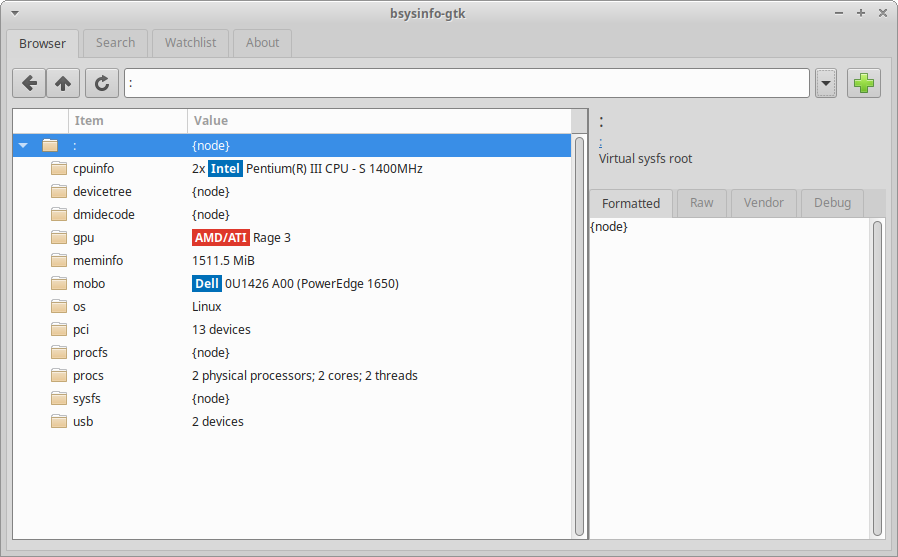
Task: Click the sysfs folder icon
Action: [59, 398]
